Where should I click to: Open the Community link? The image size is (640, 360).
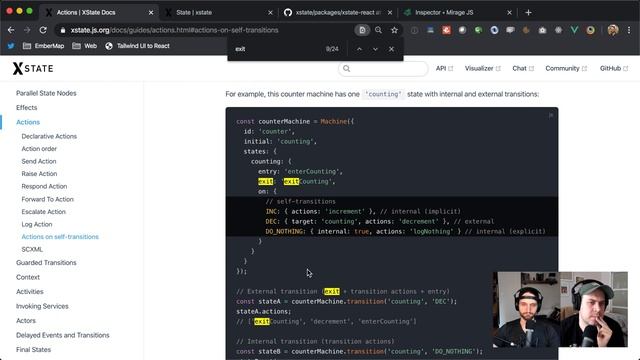pyautogui.click(x=566, y=69)
